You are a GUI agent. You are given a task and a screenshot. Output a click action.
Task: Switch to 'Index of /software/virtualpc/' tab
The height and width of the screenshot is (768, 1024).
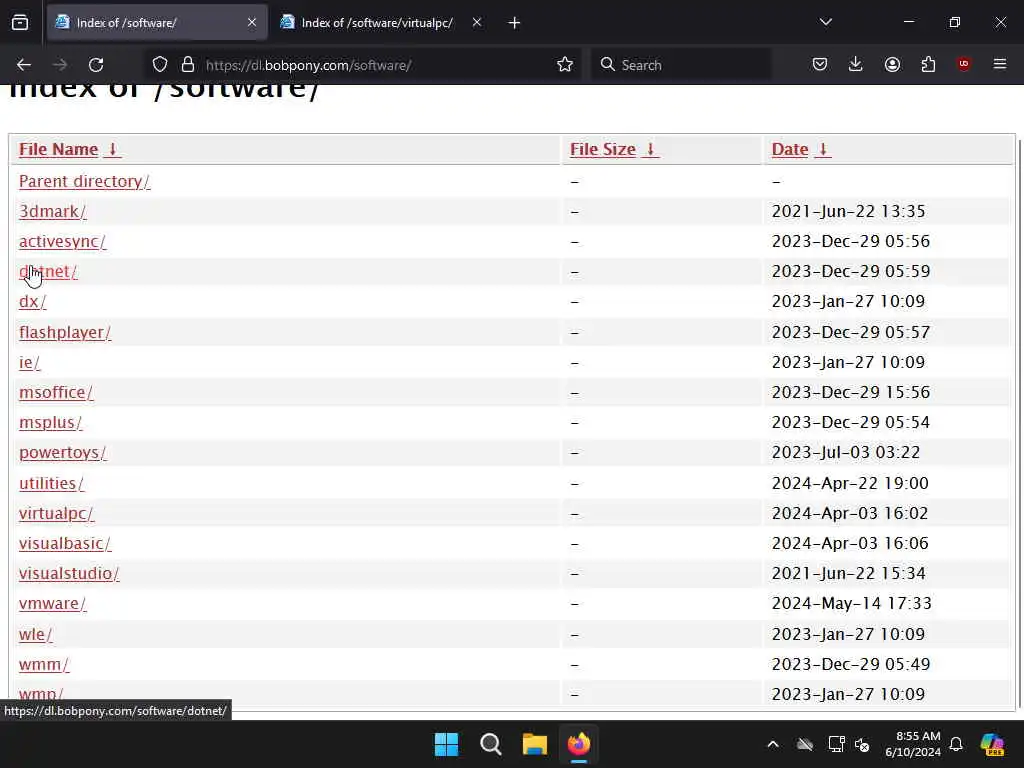click(x=381, y=23)
